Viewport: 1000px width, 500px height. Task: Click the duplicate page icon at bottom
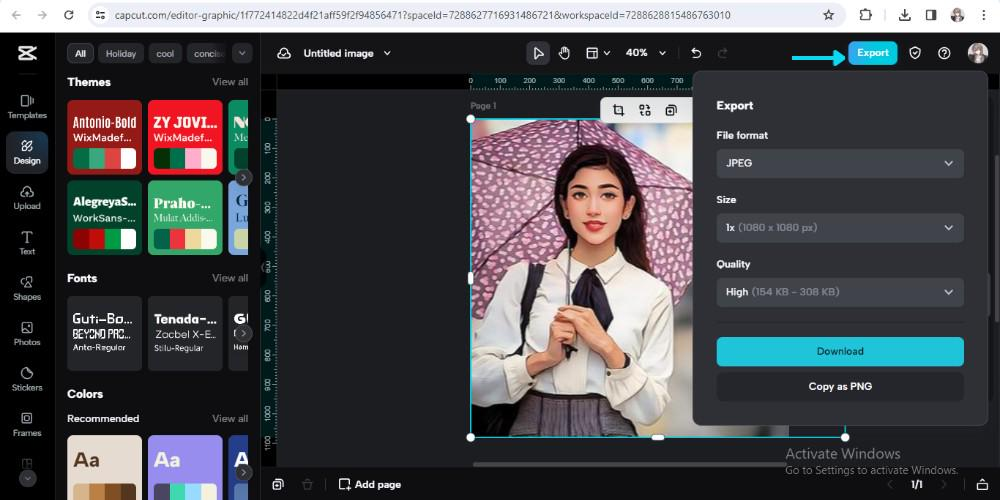click(278, 485)
